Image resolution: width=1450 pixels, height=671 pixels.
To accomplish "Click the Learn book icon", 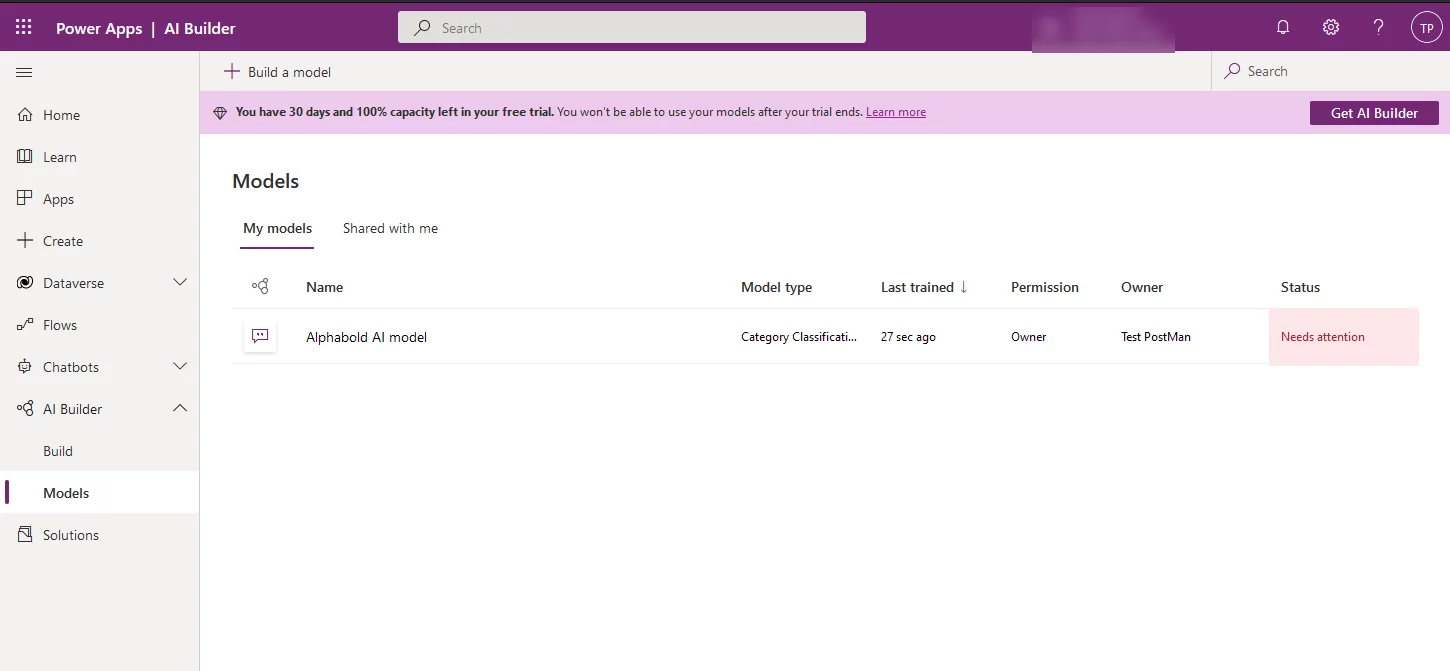I will pyautogui.click(x=25, y=157).
